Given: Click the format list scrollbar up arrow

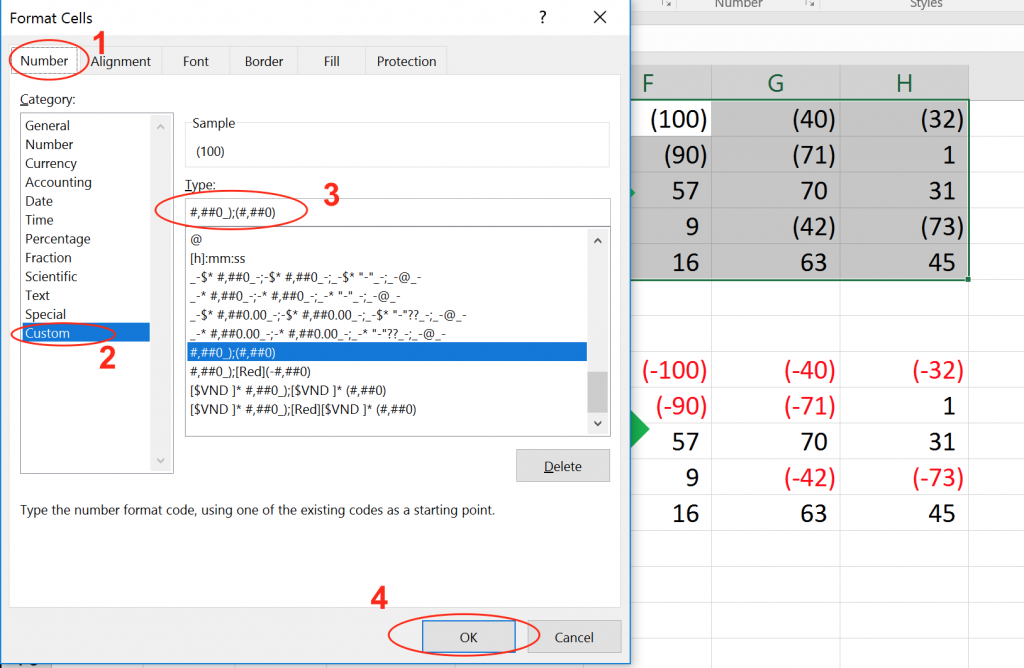Looking at the screenshot, I should pos(597,240).
